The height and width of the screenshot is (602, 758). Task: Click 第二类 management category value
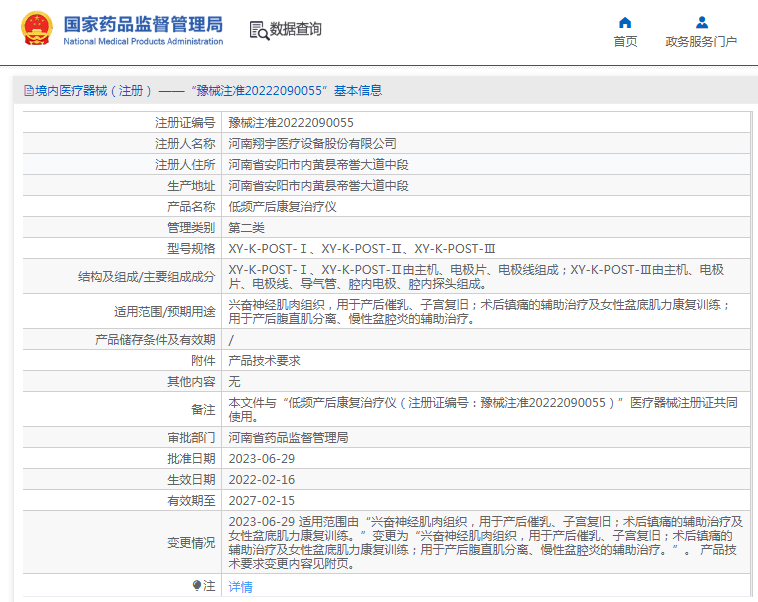pyautogui.click(x=246, y=228)
